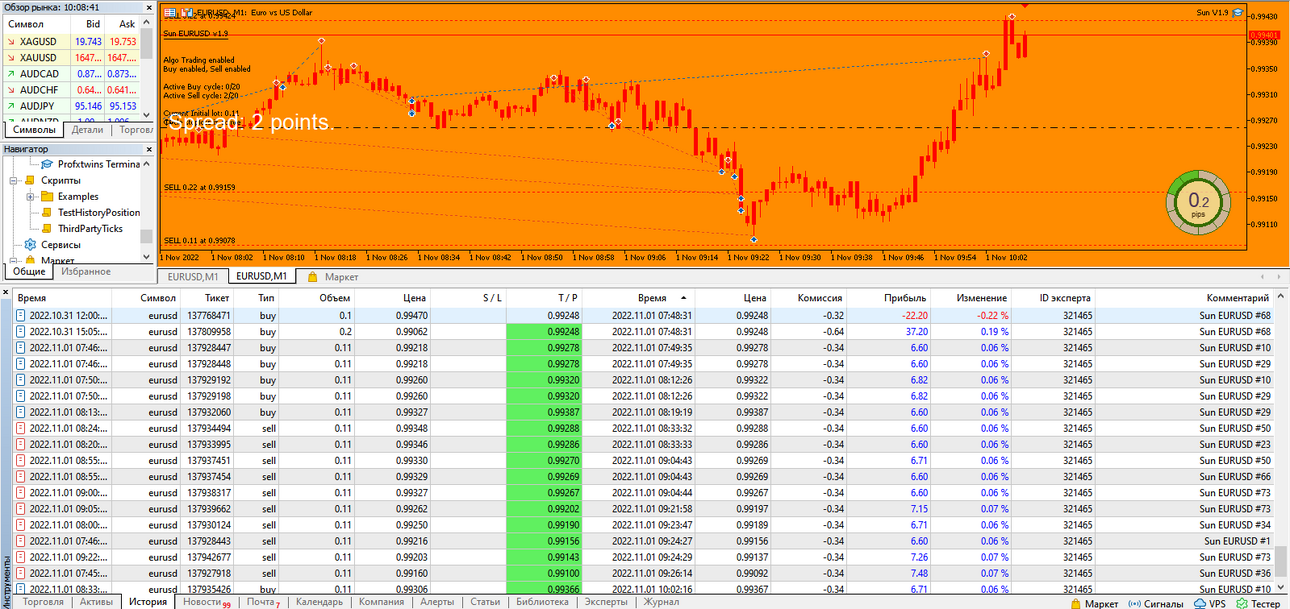Click the red 0.99401 current price label
1290x609 pixels.
click(x=1265, y=35)
